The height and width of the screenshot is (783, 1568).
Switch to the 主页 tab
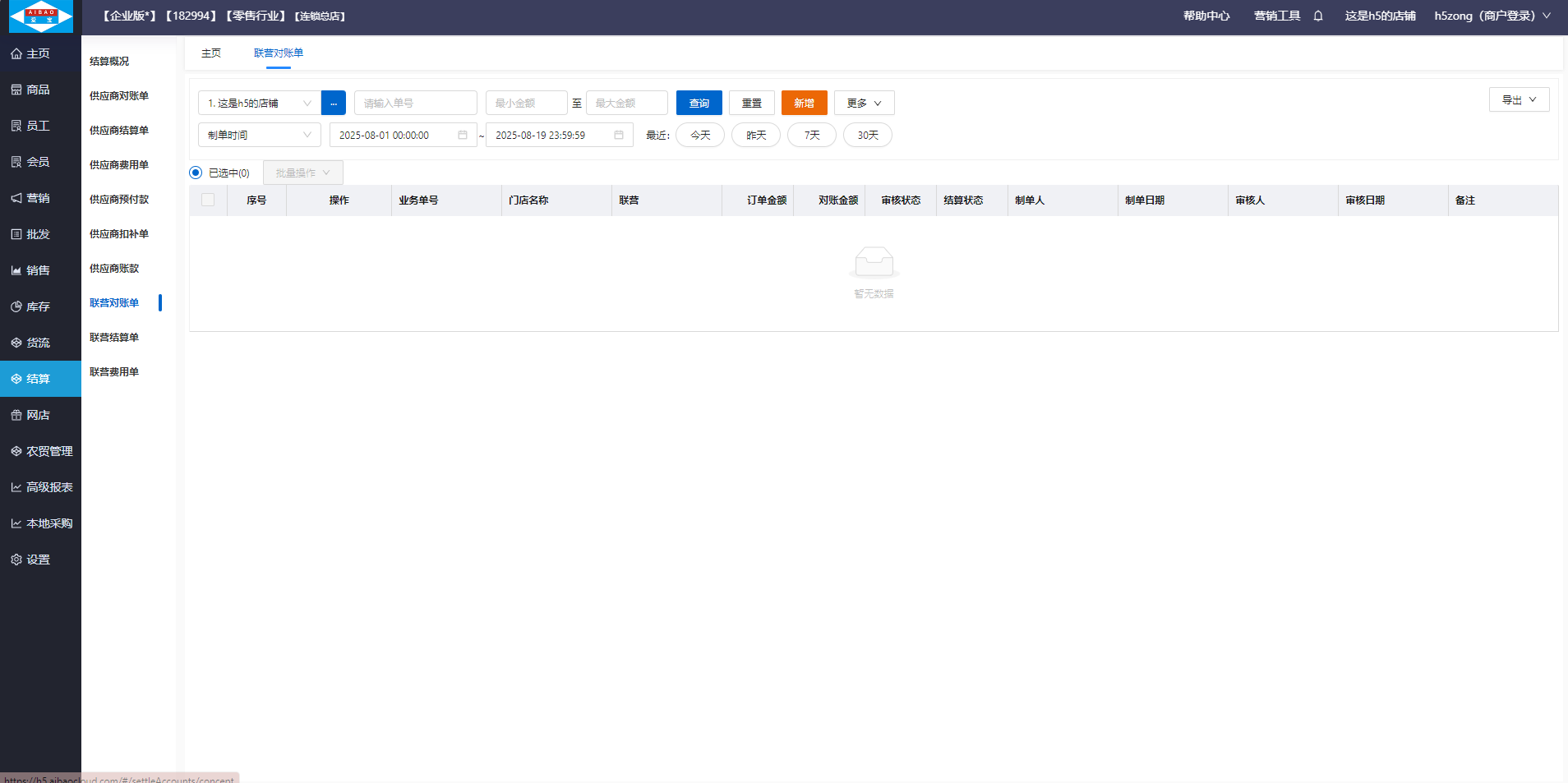click(211, 53)
